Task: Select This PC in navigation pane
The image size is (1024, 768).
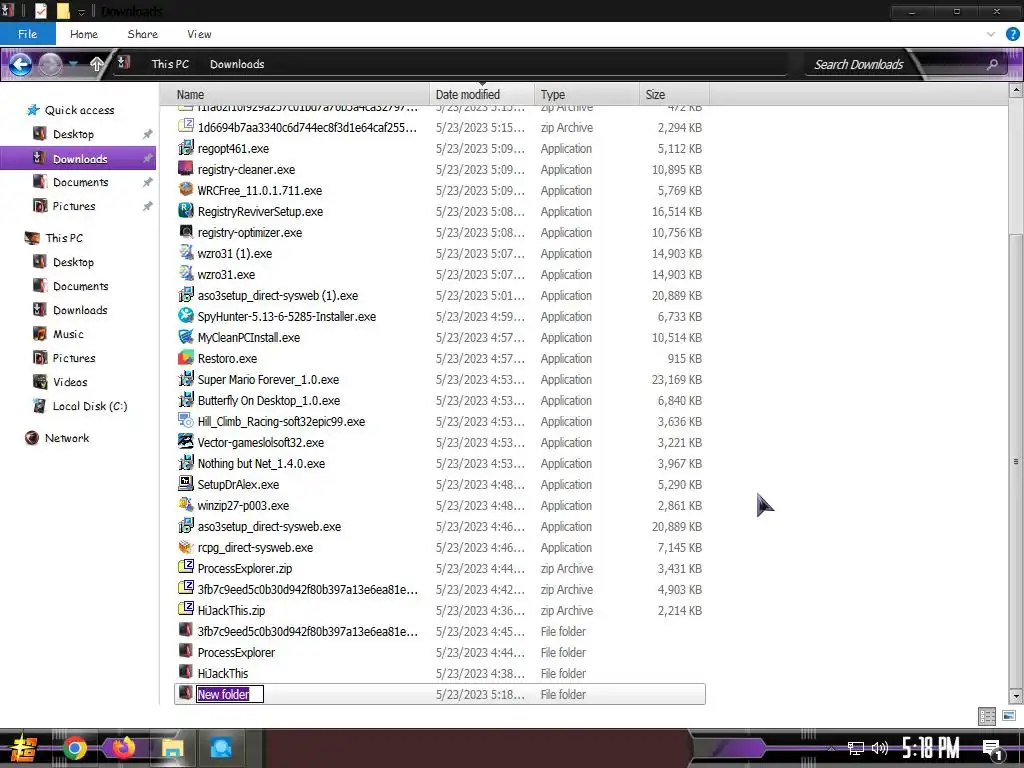Action: coord(64,238)
